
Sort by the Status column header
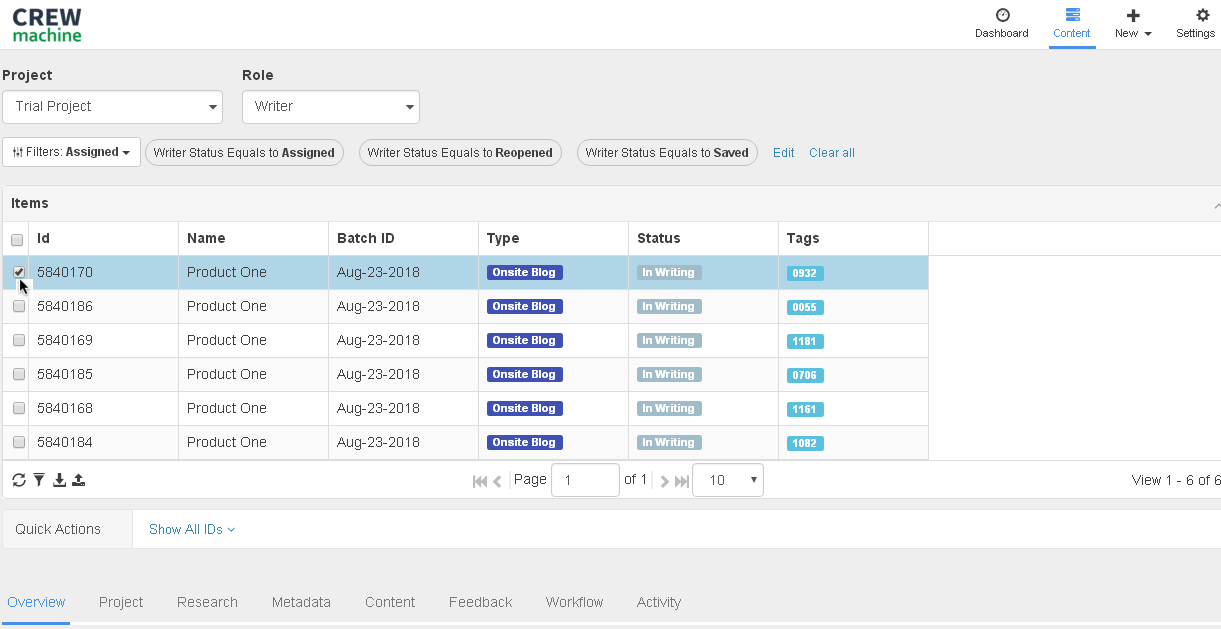tap(704, 238)
